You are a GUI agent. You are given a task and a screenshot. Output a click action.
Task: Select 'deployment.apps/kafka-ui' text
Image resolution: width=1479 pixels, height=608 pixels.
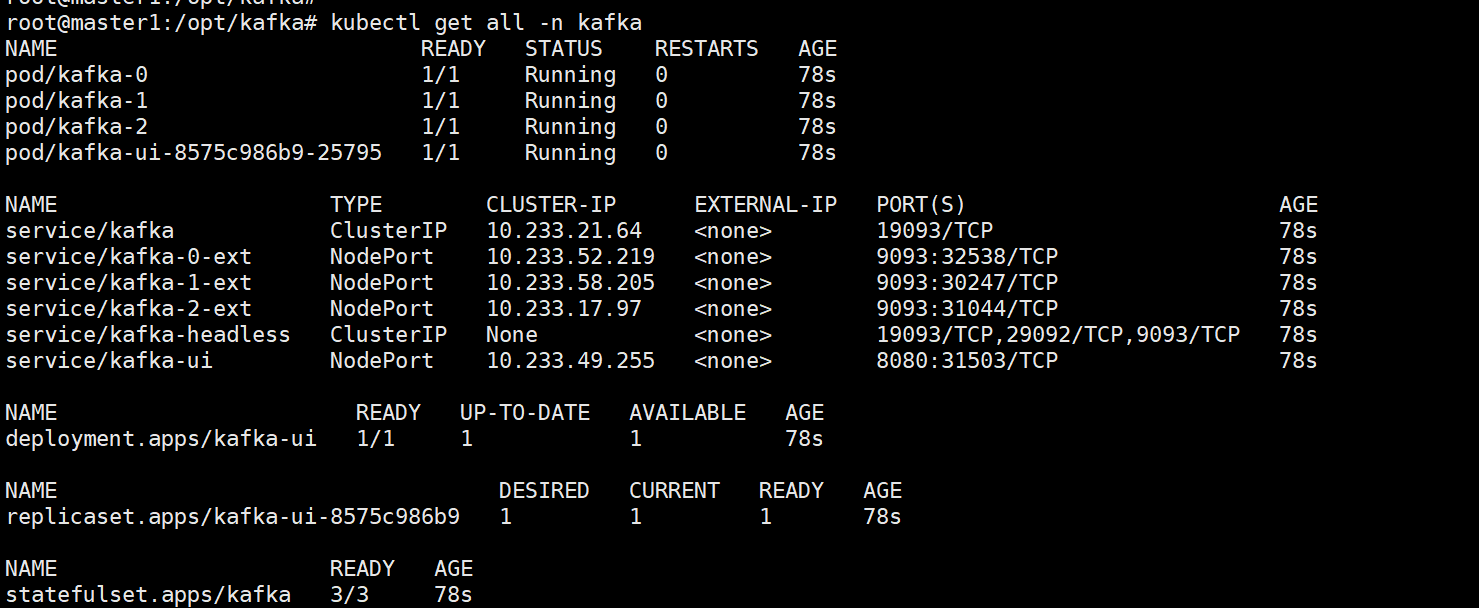[161, 439]
